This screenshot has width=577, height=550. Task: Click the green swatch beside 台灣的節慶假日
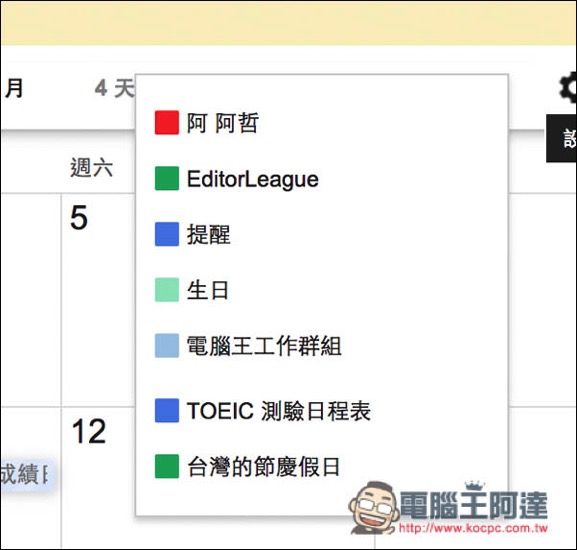tap(167, 466)
